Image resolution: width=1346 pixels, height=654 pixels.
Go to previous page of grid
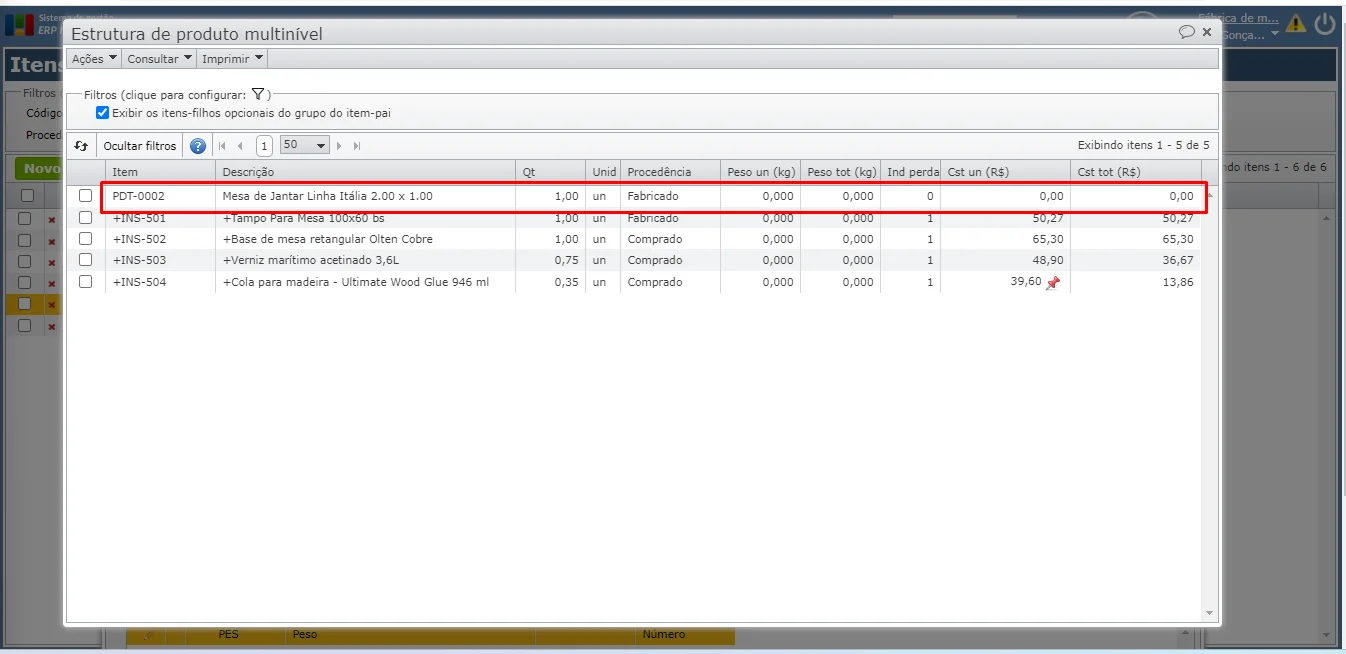(240, 146)
